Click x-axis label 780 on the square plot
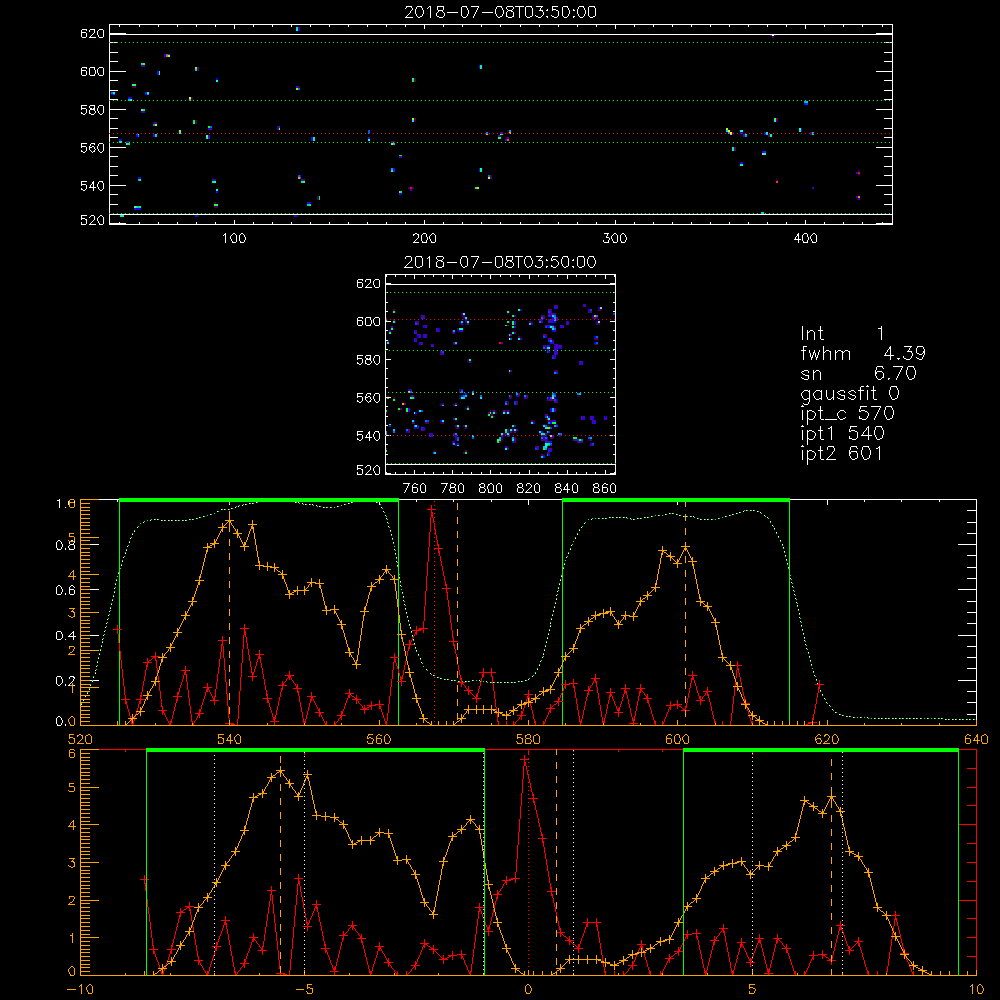 (453, 489)
